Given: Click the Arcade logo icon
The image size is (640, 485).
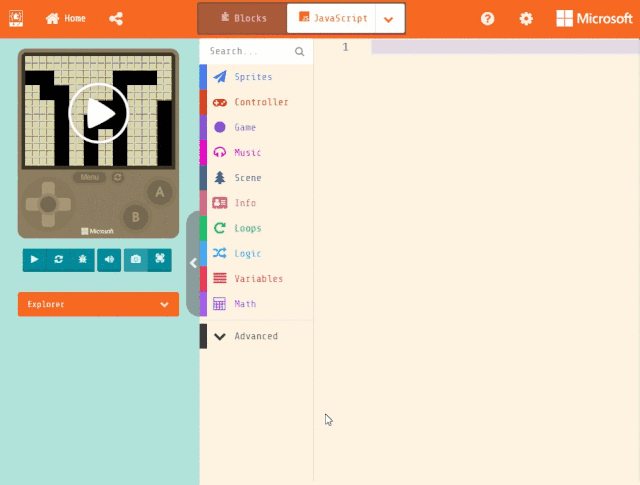Looking at the screenshot, I should (16, 18).
